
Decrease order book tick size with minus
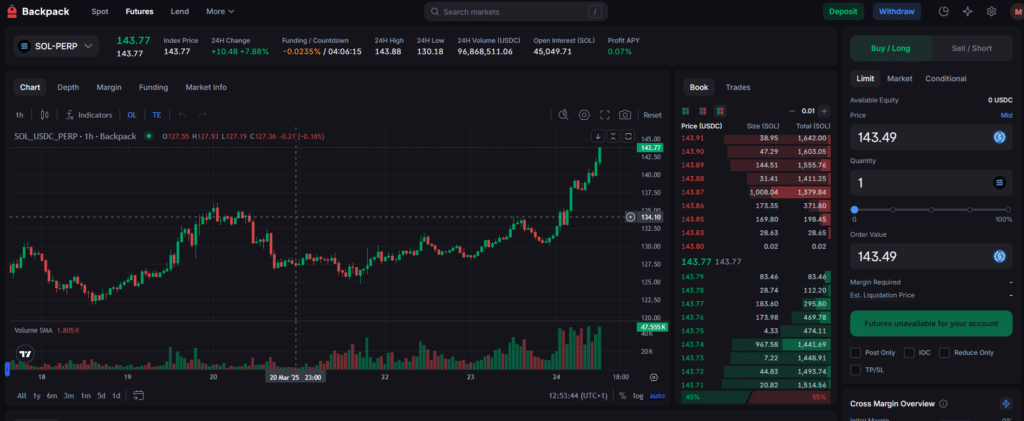pyautogui.click(x=792, y=111)
